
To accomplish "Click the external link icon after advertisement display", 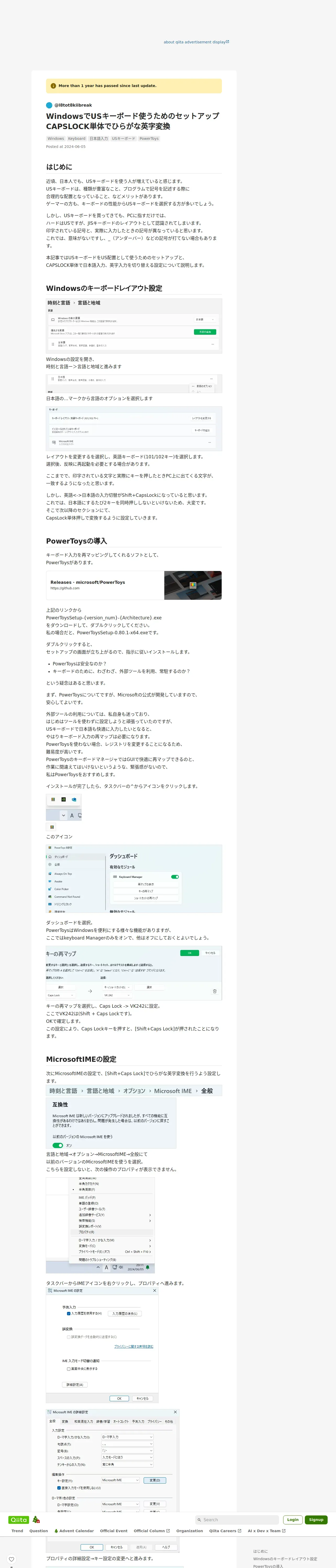I will coord(227,42).
